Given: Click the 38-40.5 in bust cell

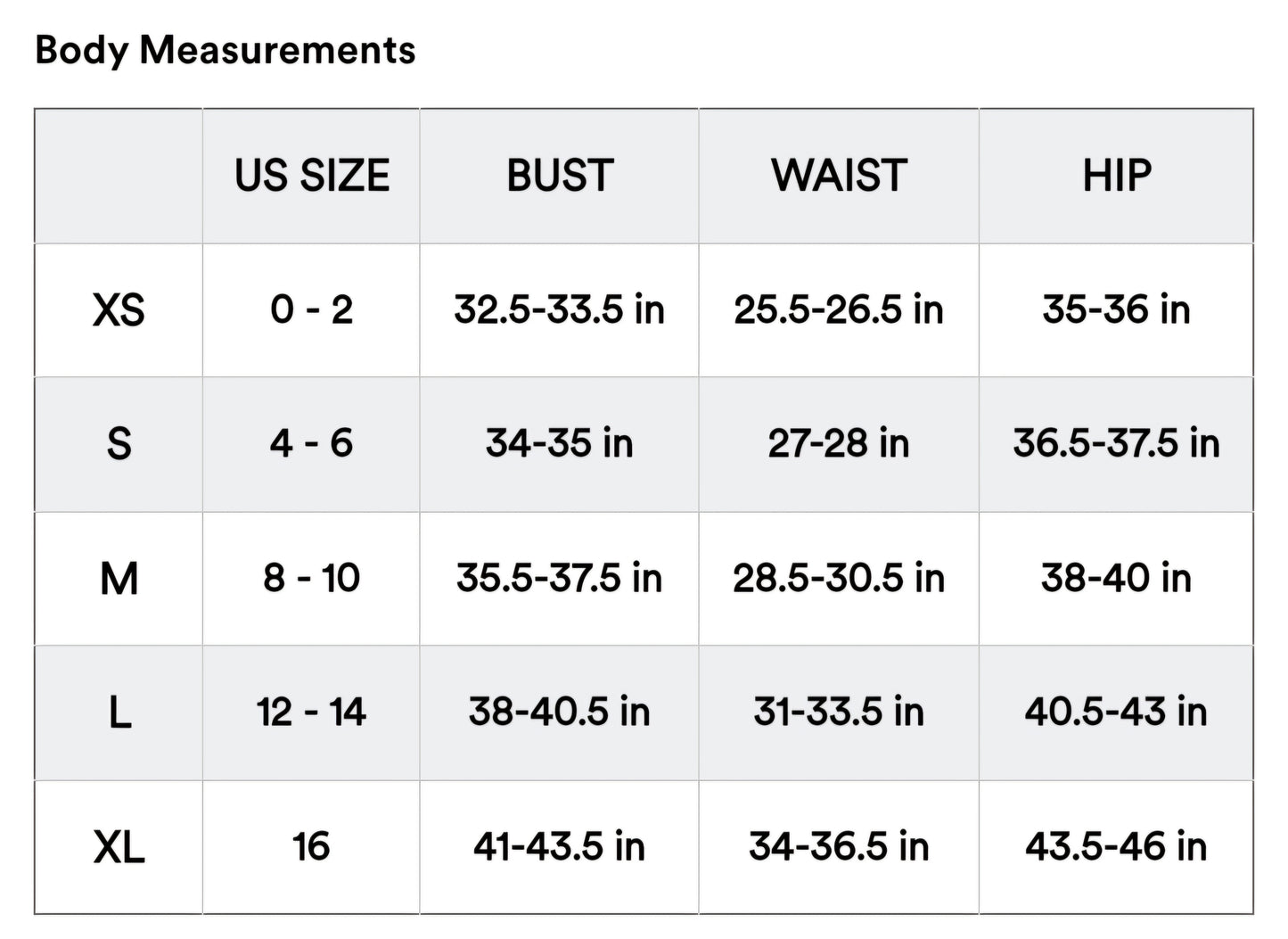Looking at the screenshot, I should click(559, 712).
